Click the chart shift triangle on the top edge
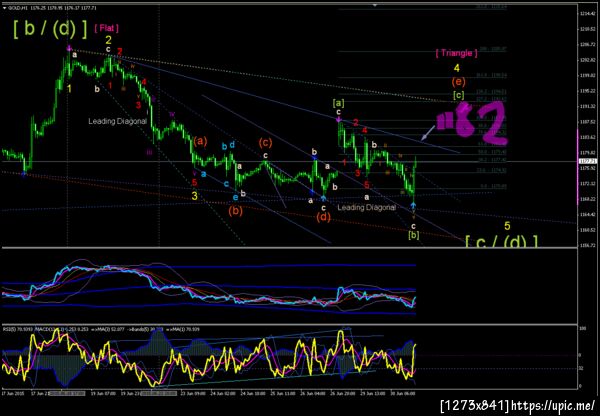 [375, 5]
